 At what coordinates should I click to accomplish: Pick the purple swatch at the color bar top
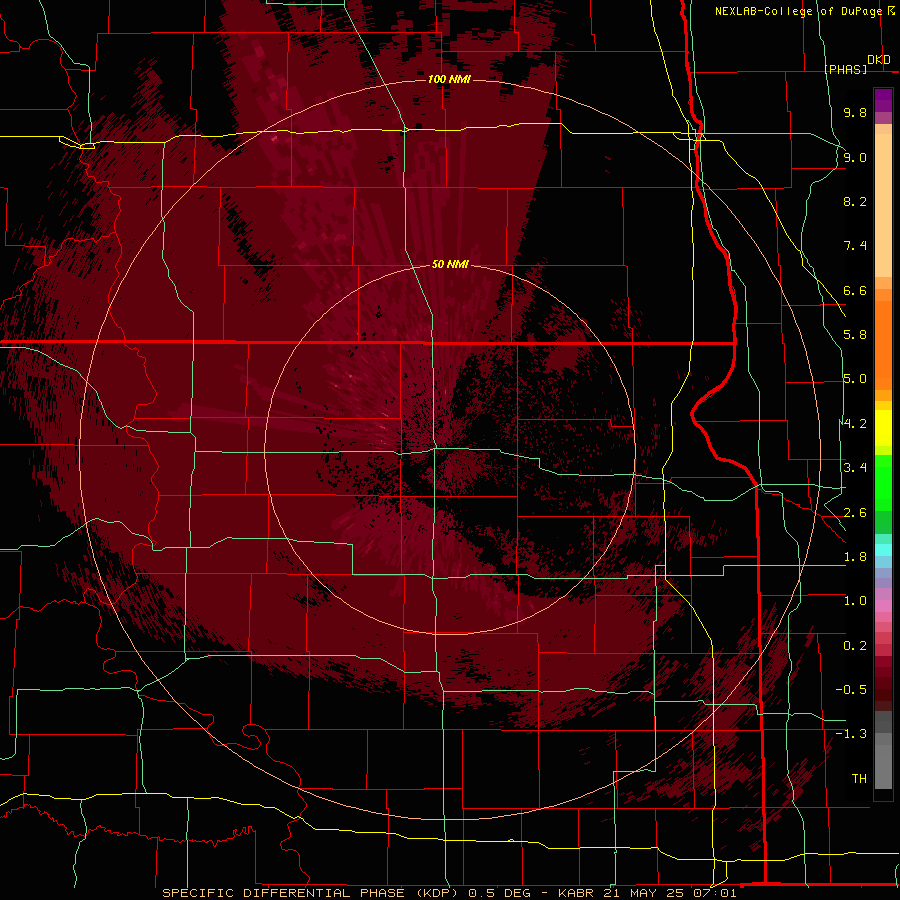pyautogui.click(x=883, y=100)
